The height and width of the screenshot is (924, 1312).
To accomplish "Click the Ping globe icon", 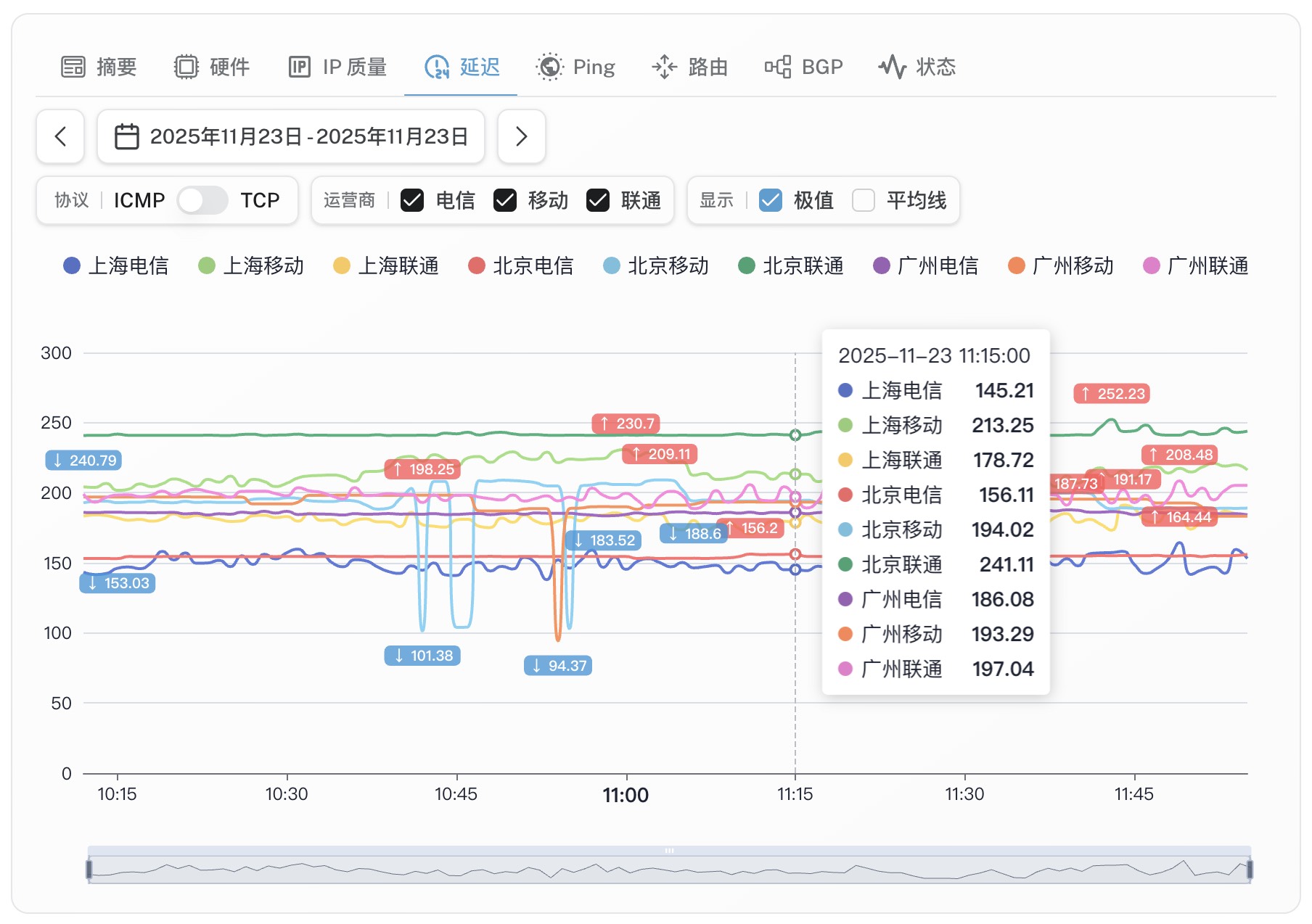I will pos(550,67).
